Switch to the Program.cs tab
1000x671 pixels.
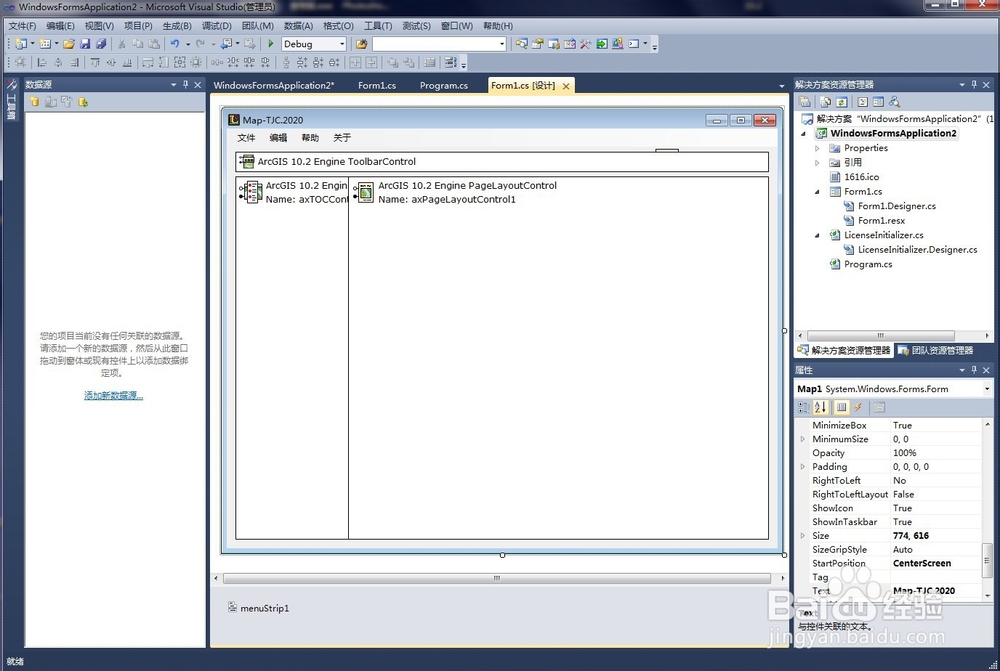444,85
